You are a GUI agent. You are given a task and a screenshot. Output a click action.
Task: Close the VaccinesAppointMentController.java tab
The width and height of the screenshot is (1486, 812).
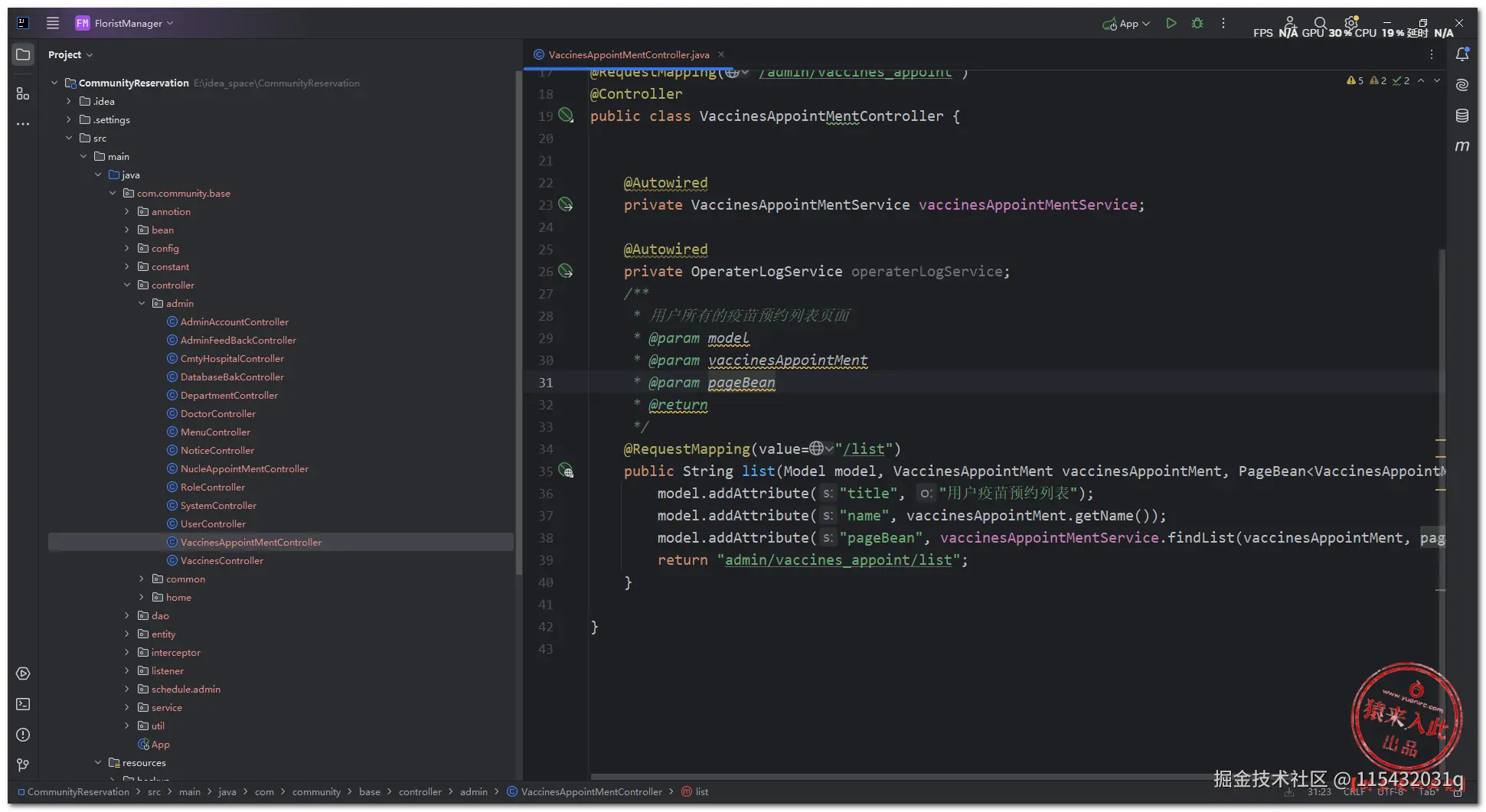pos(721,54)
